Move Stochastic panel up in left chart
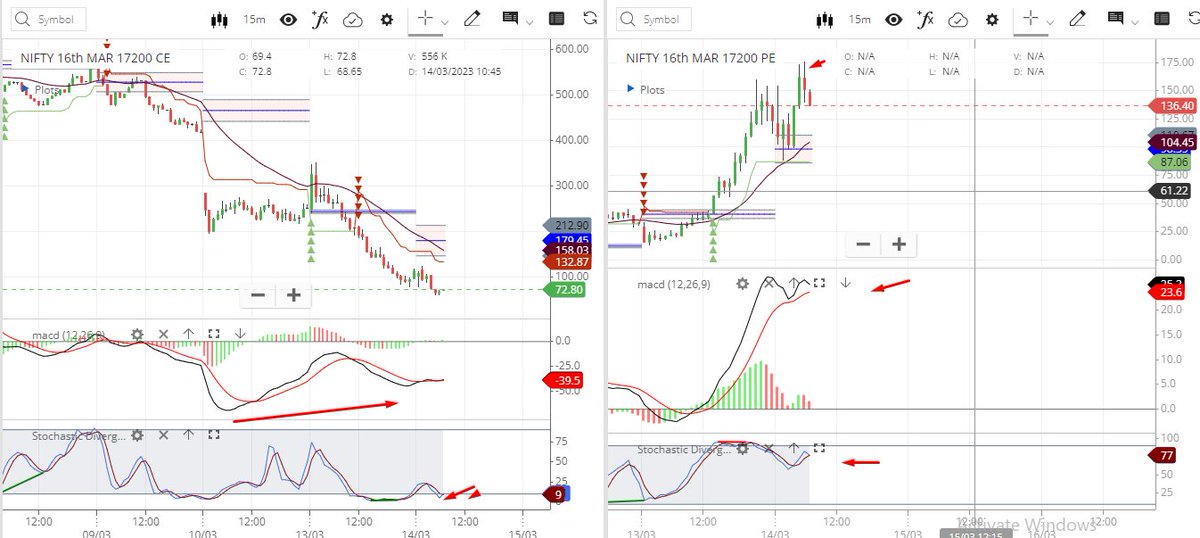 pyautogui.click(x=189, y=435)
